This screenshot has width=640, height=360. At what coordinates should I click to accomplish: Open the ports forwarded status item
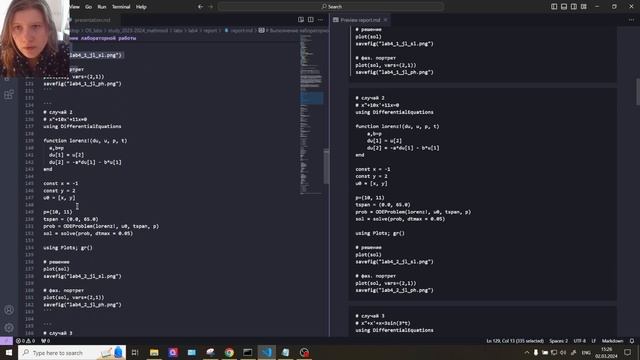click(45, 340)
